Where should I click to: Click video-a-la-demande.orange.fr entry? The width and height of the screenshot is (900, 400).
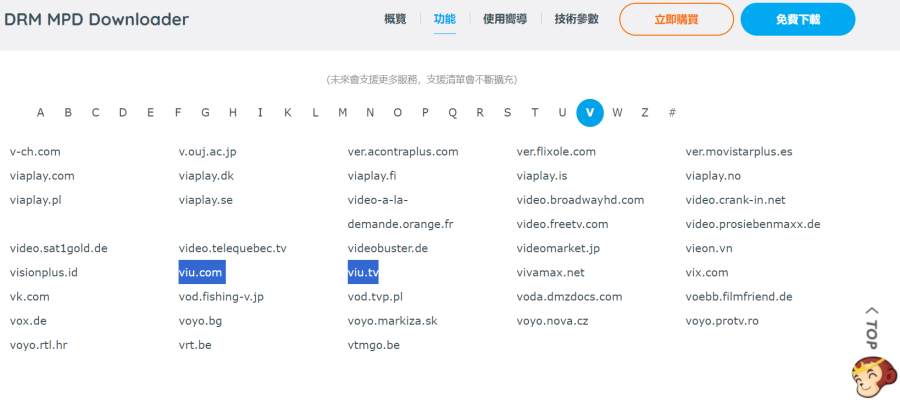pyautogui.click(x=400, y=212)
